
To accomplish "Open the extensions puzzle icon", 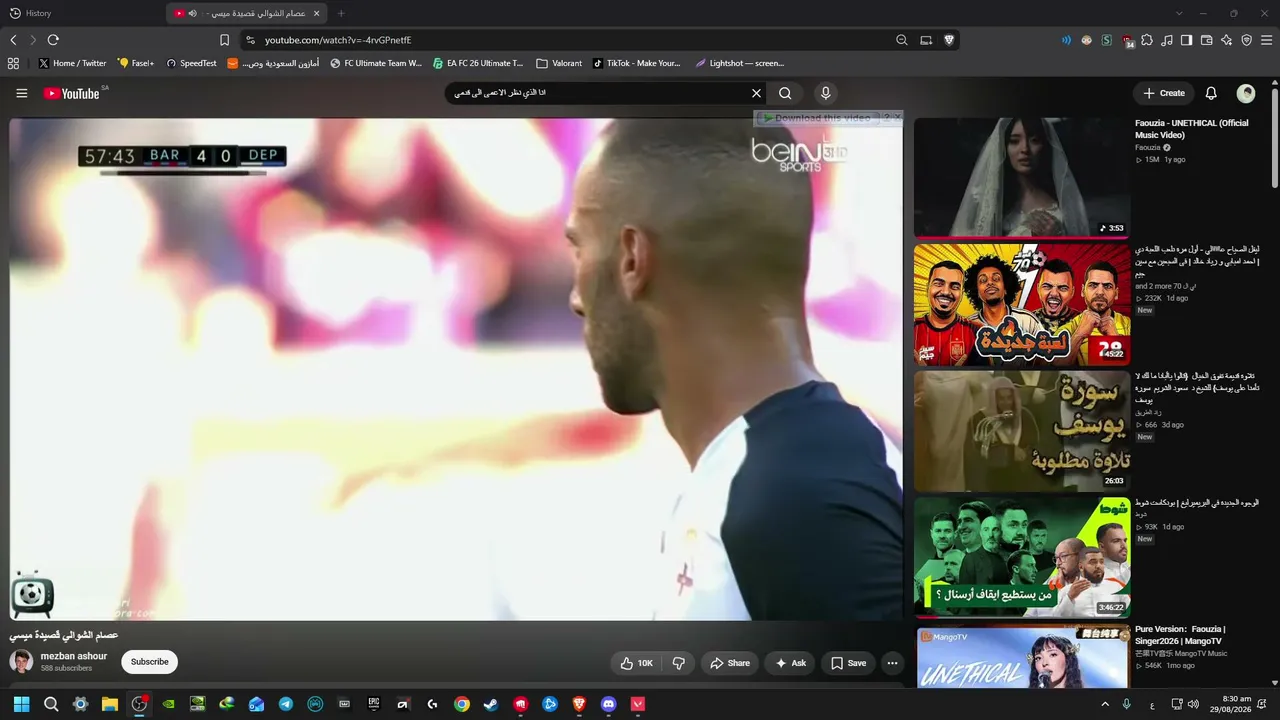I will click(x=1147, y=40).
